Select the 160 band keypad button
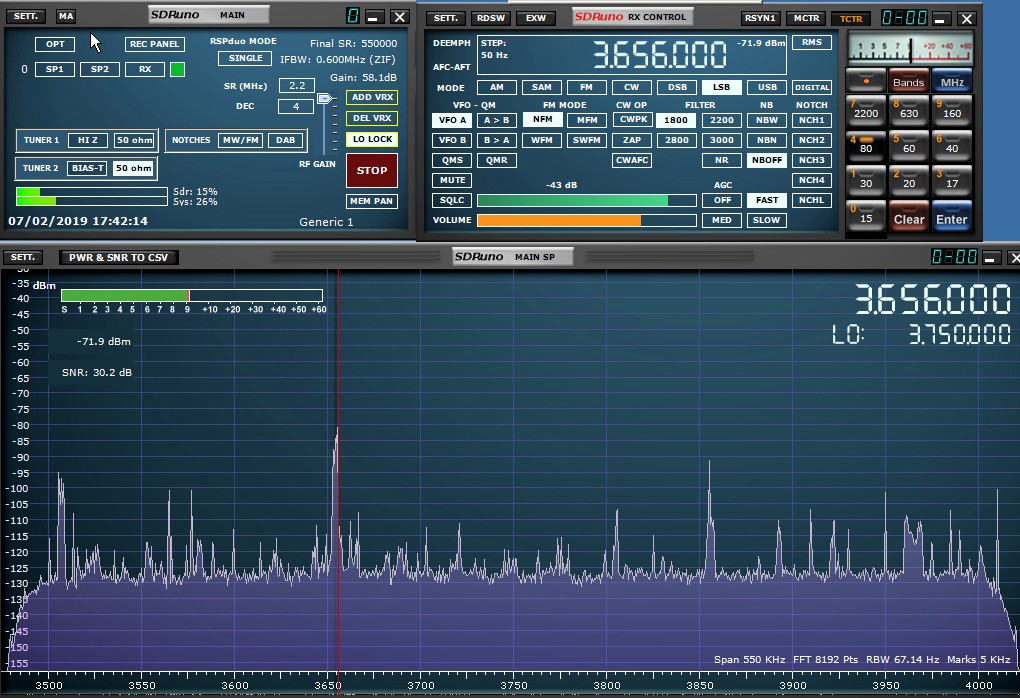This screenshot has height=698, width=1020. [952, 109]
